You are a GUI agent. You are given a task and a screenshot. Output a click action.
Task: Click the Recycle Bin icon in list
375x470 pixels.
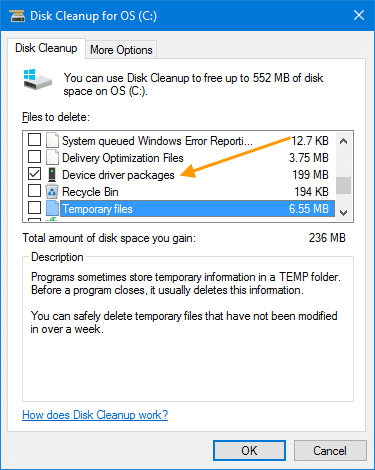coord(52,192)
